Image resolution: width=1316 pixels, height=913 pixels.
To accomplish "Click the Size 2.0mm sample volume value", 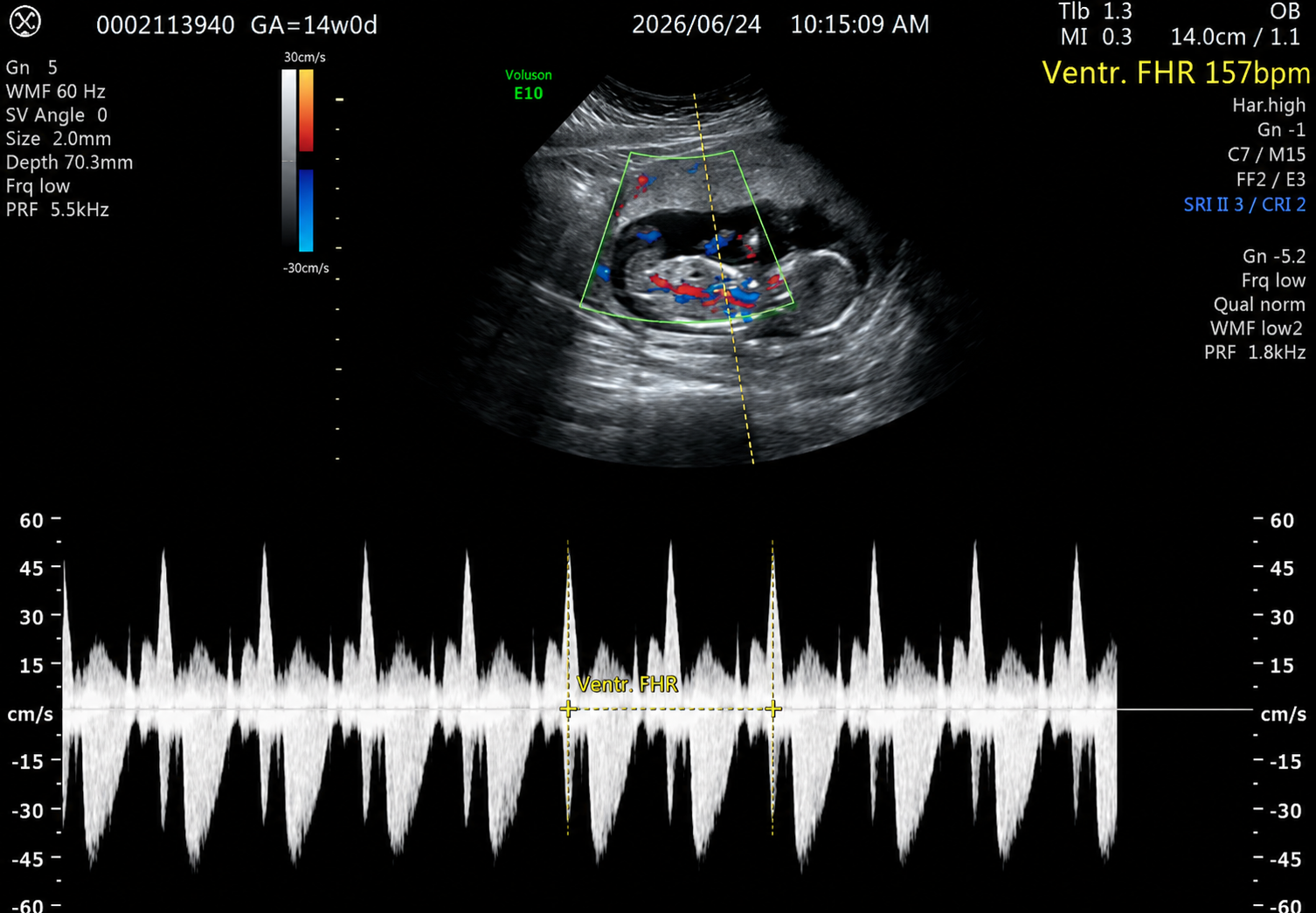I will [x=59, y=139].
